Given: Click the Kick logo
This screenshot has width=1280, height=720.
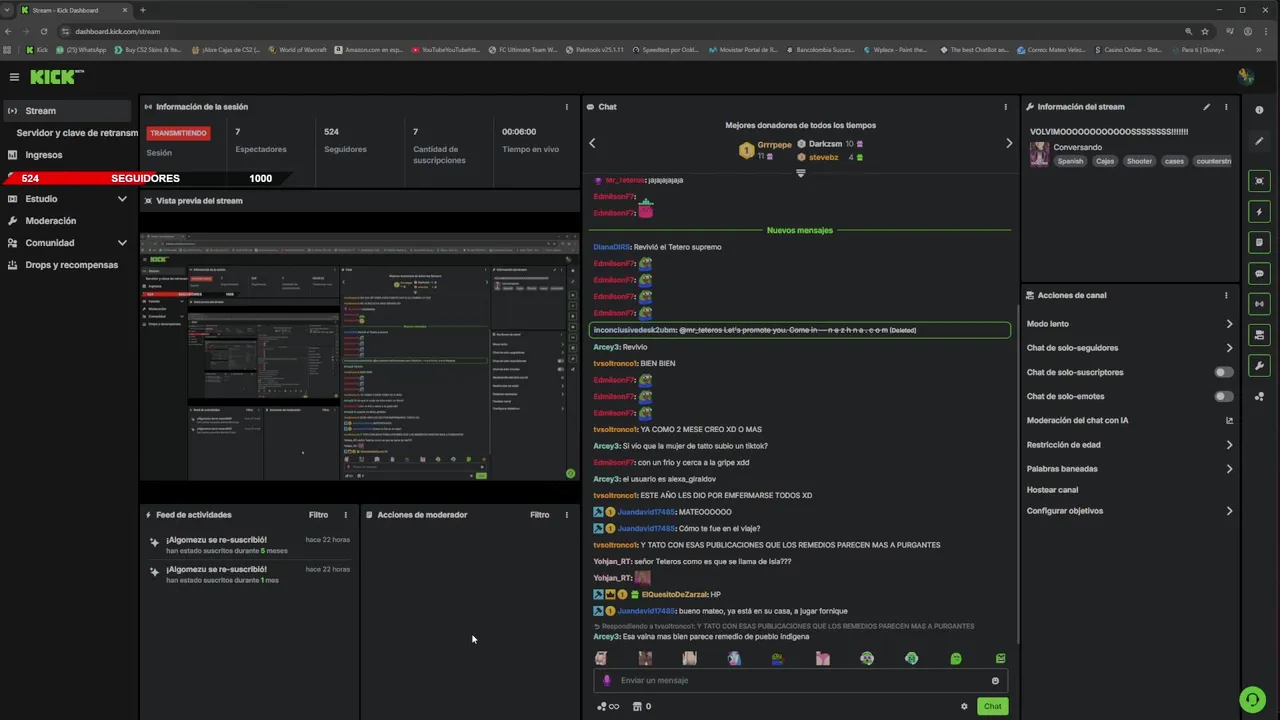Looking at the screenshot, I should click(55, 77).
